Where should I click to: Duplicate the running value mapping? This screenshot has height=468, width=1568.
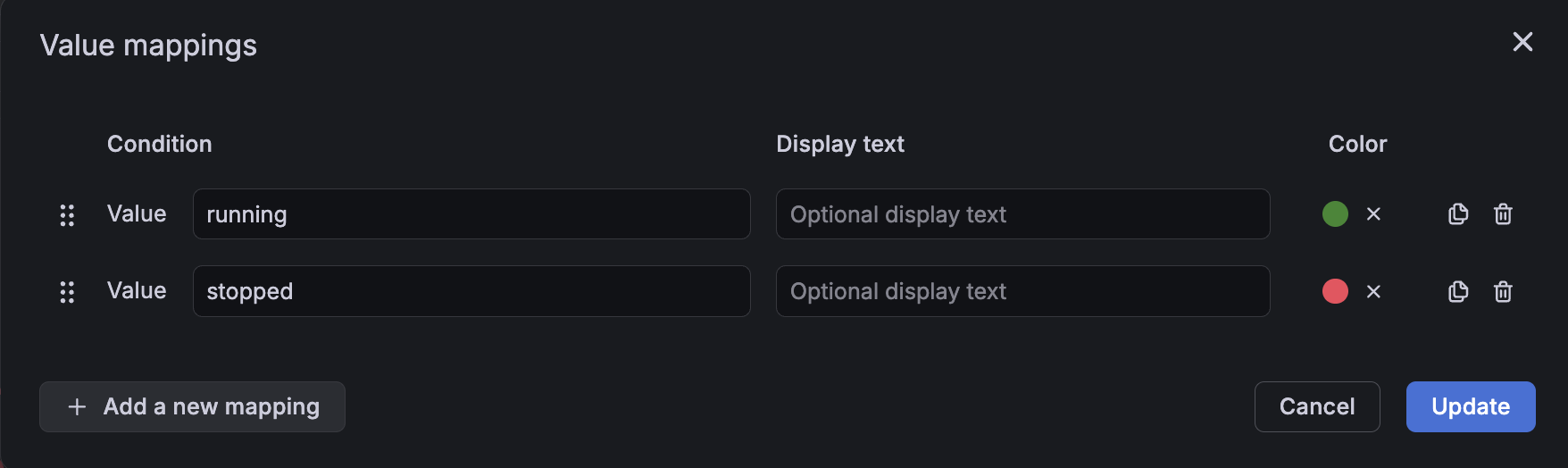pos(1458,214)
